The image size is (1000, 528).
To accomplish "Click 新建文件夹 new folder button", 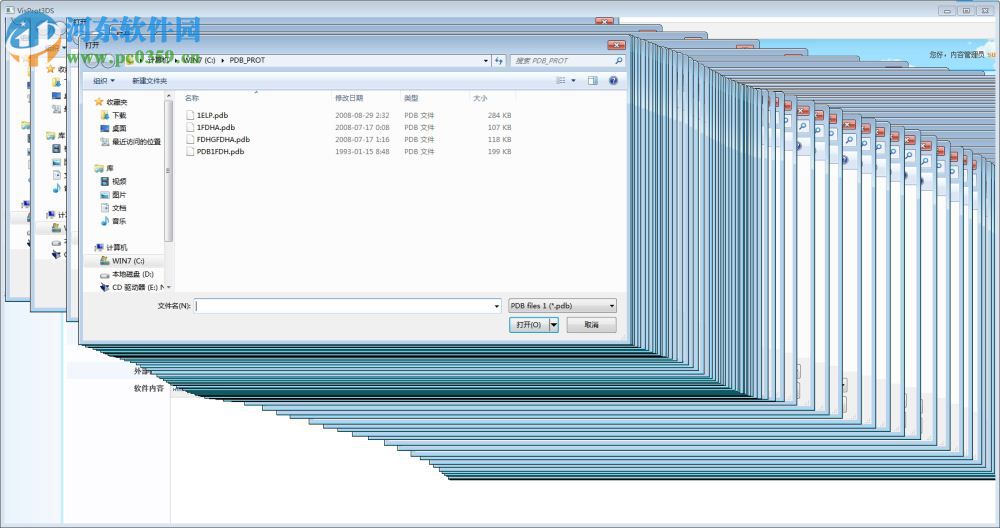I will click(x=149, y=81).
